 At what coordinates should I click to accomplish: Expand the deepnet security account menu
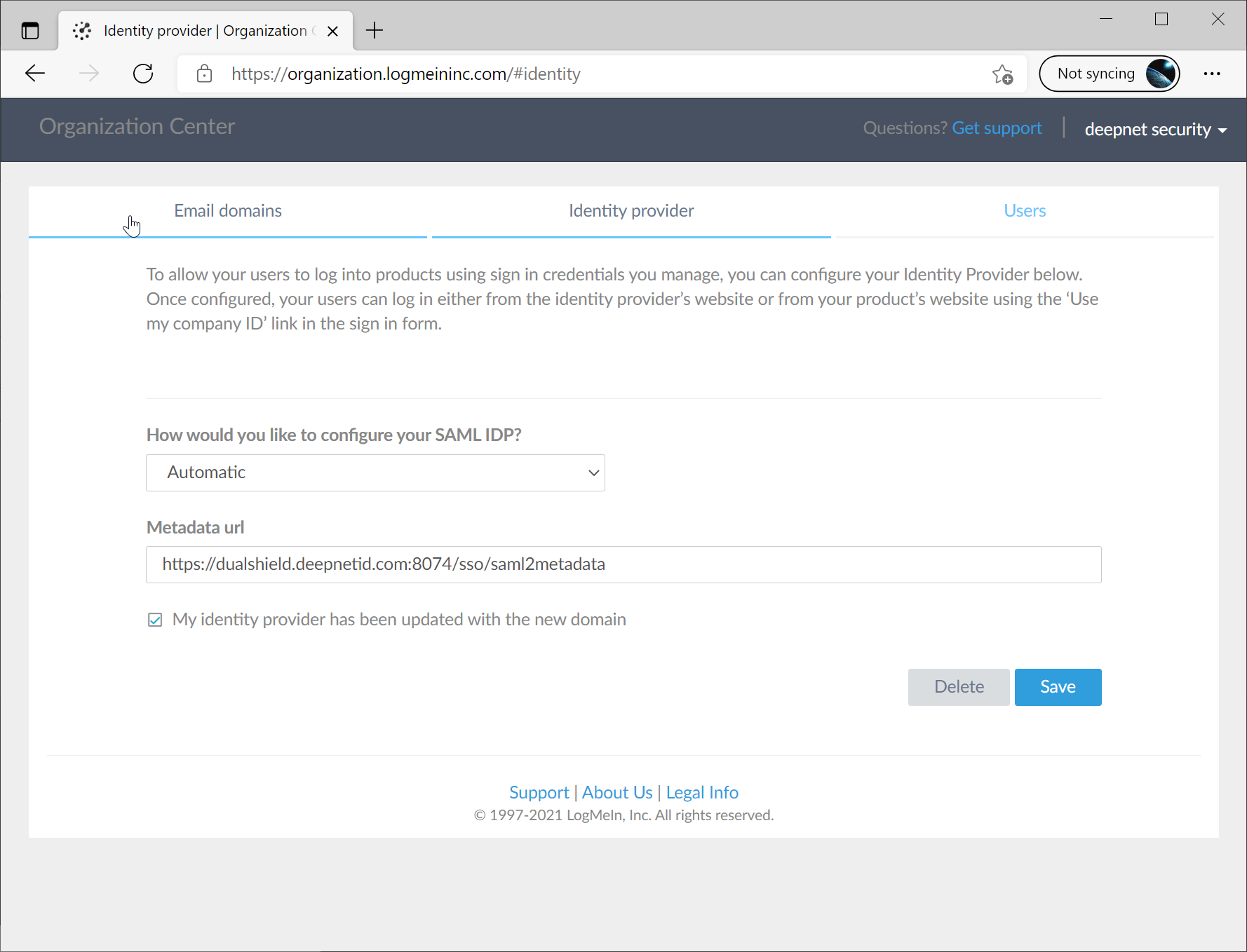point(1155,130)
